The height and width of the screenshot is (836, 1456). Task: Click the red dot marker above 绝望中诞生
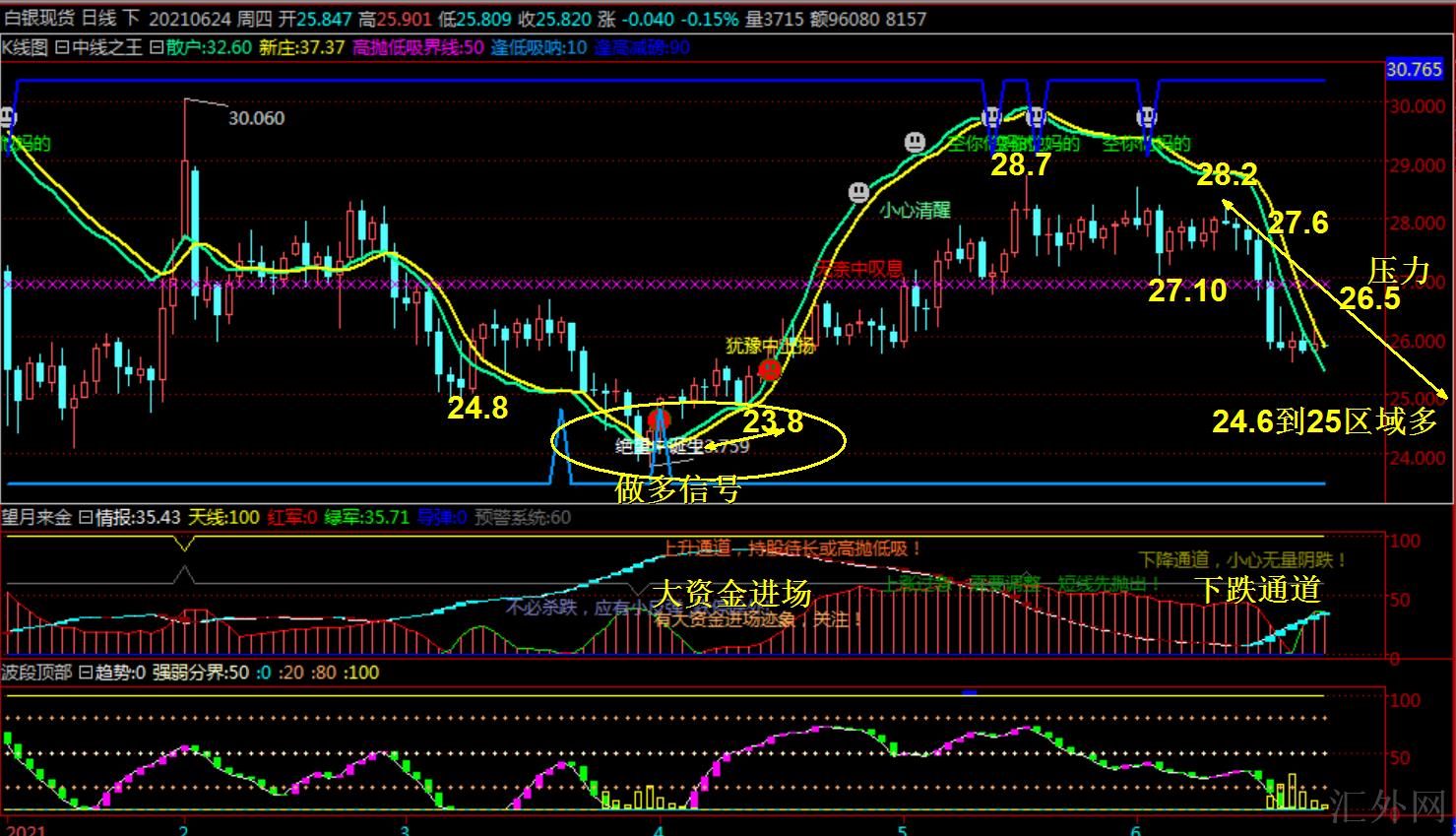coord(659,420)
